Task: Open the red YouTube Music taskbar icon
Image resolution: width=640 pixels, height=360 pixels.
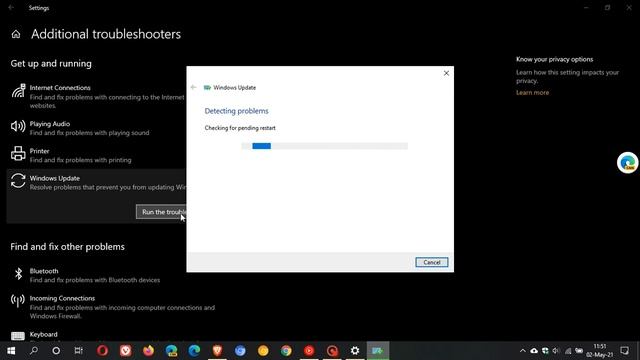Action: pos(309,351)
